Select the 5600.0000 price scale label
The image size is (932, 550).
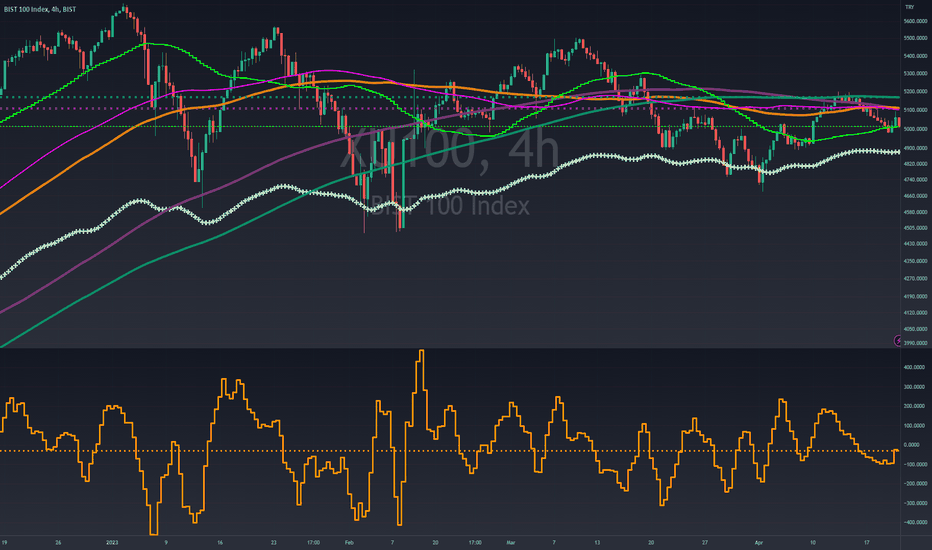click(915, 21)
